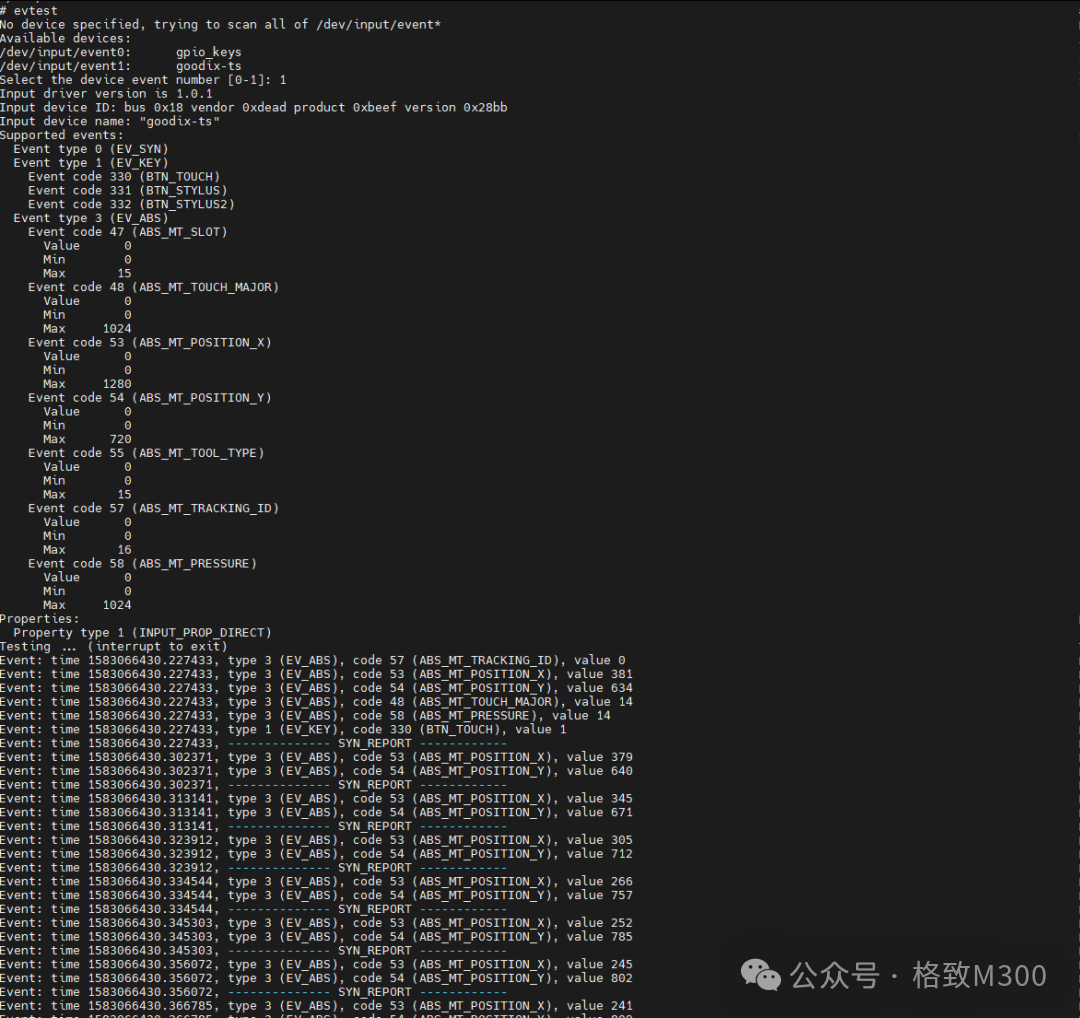Screen dimensions: 1080x1018
Task: Click the ABS_MT_PRESSURE value 14 event line
Action: (x=305, y=716)
